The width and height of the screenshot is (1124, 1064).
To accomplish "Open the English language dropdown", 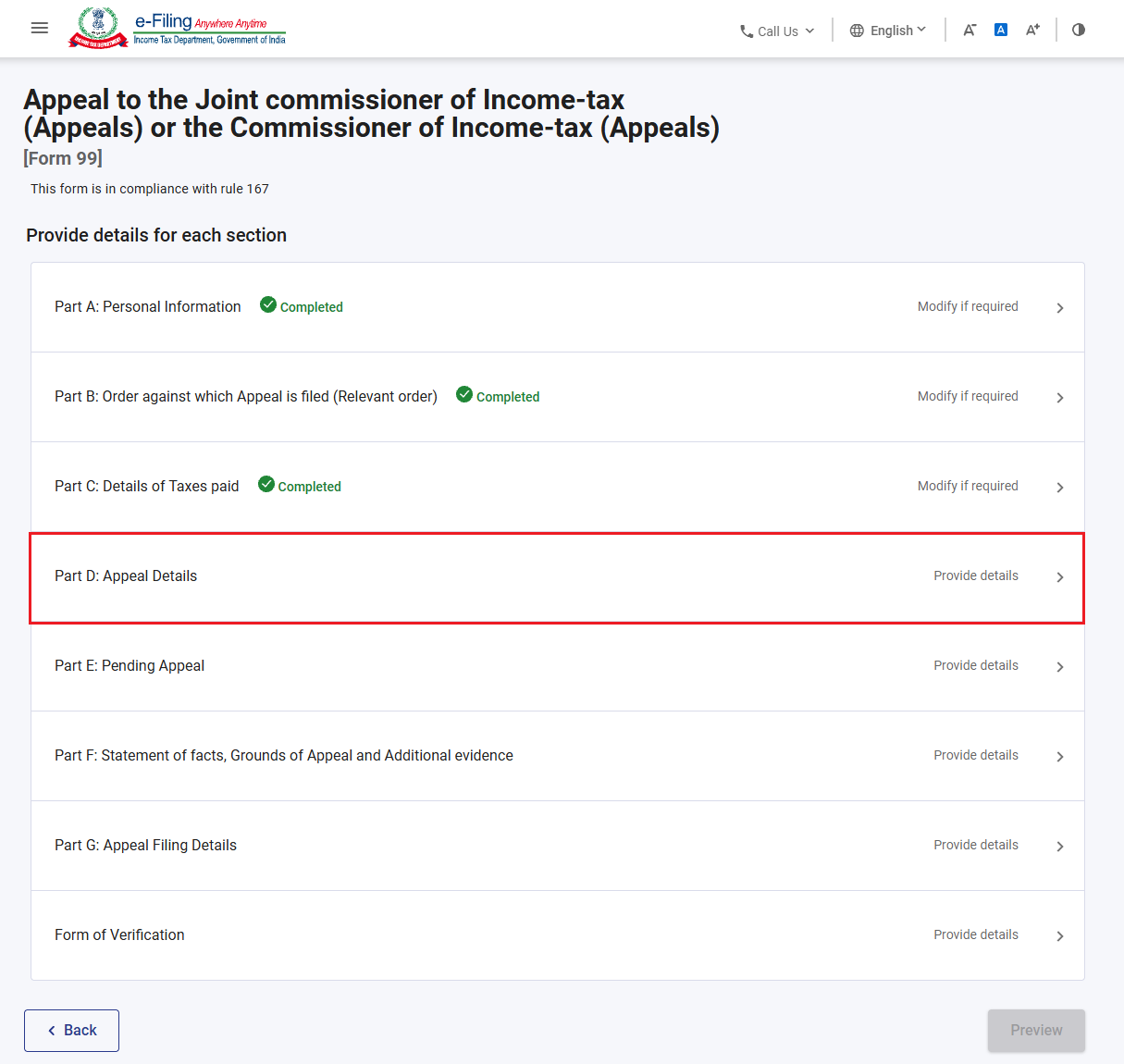I will click(888, 31).
